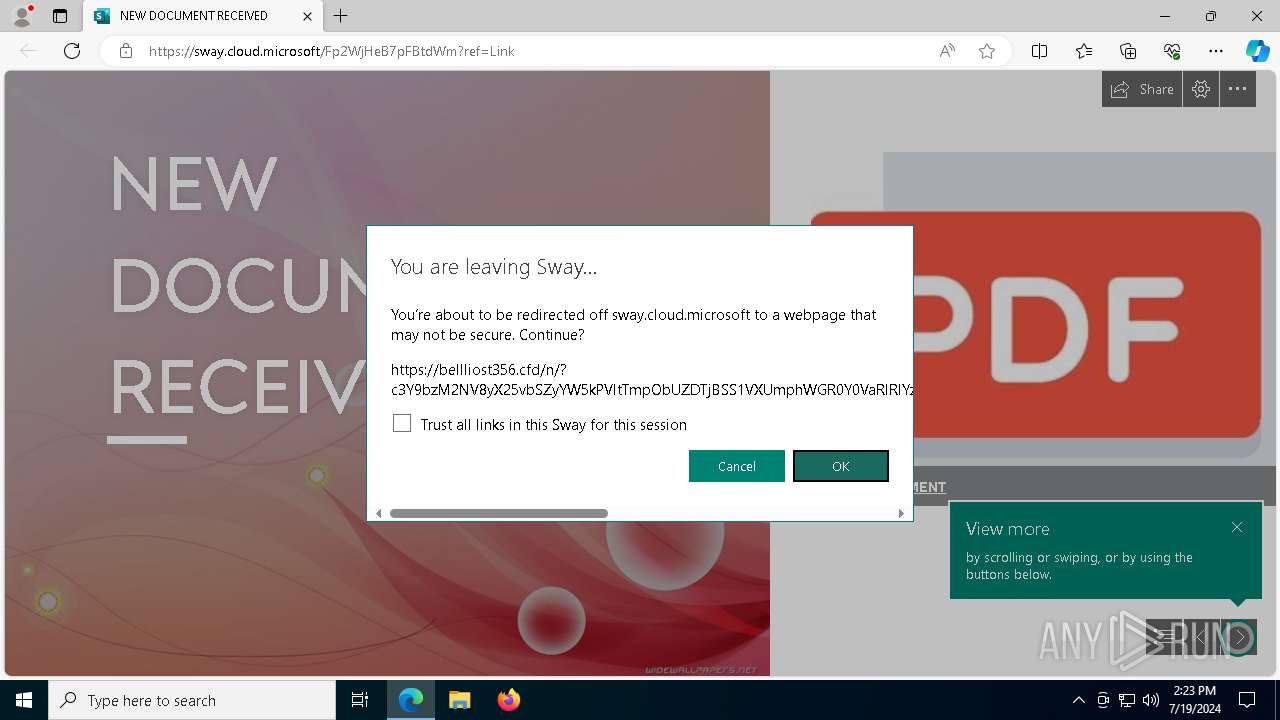
Task: Open the Edge profile icon
Action: point(22,16)
